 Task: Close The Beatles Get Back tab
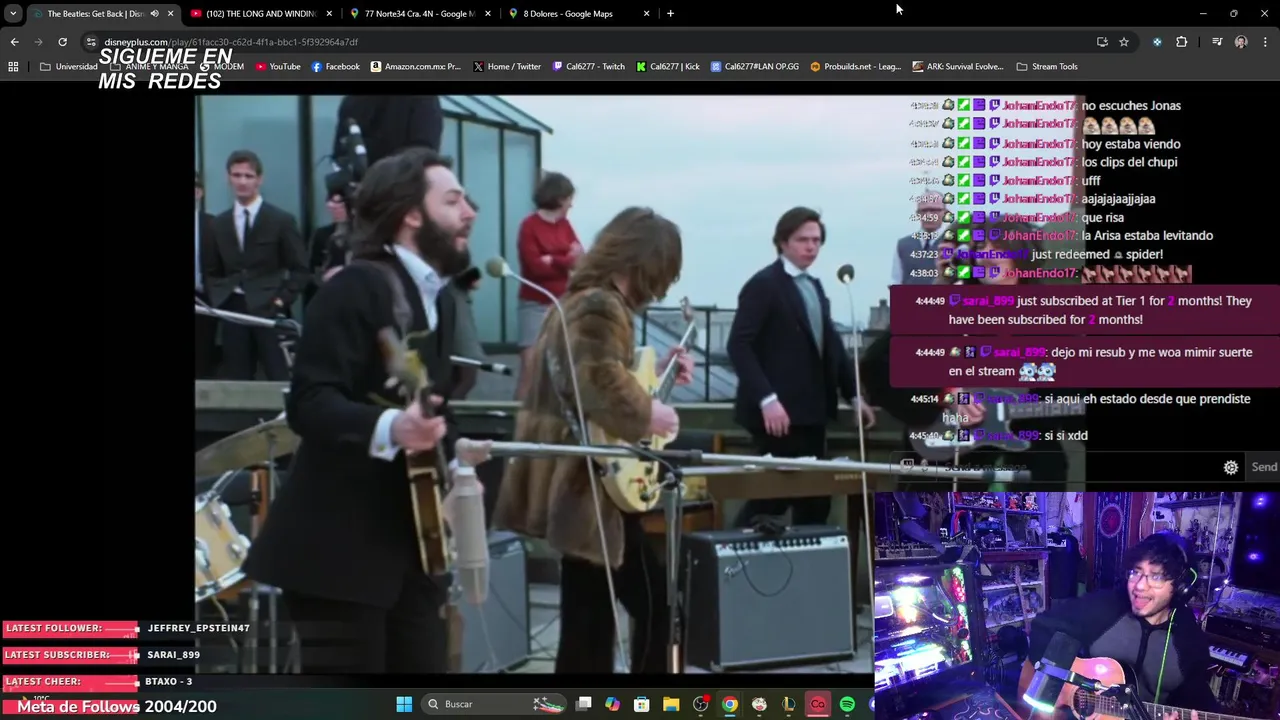point(170,14)
